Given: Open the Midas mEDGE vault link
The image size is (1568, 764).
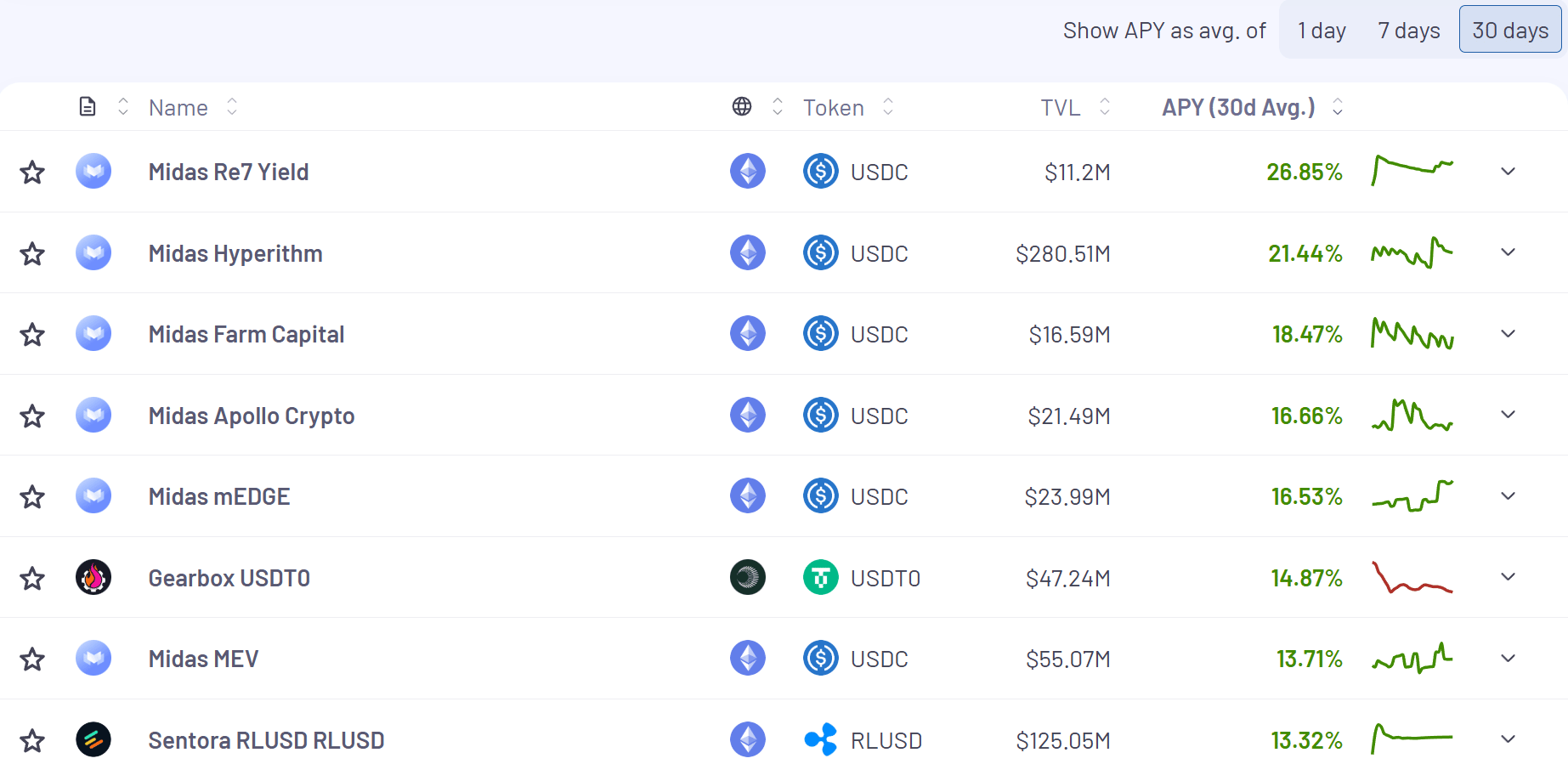Looking at the screenshot, I should 219,497.
